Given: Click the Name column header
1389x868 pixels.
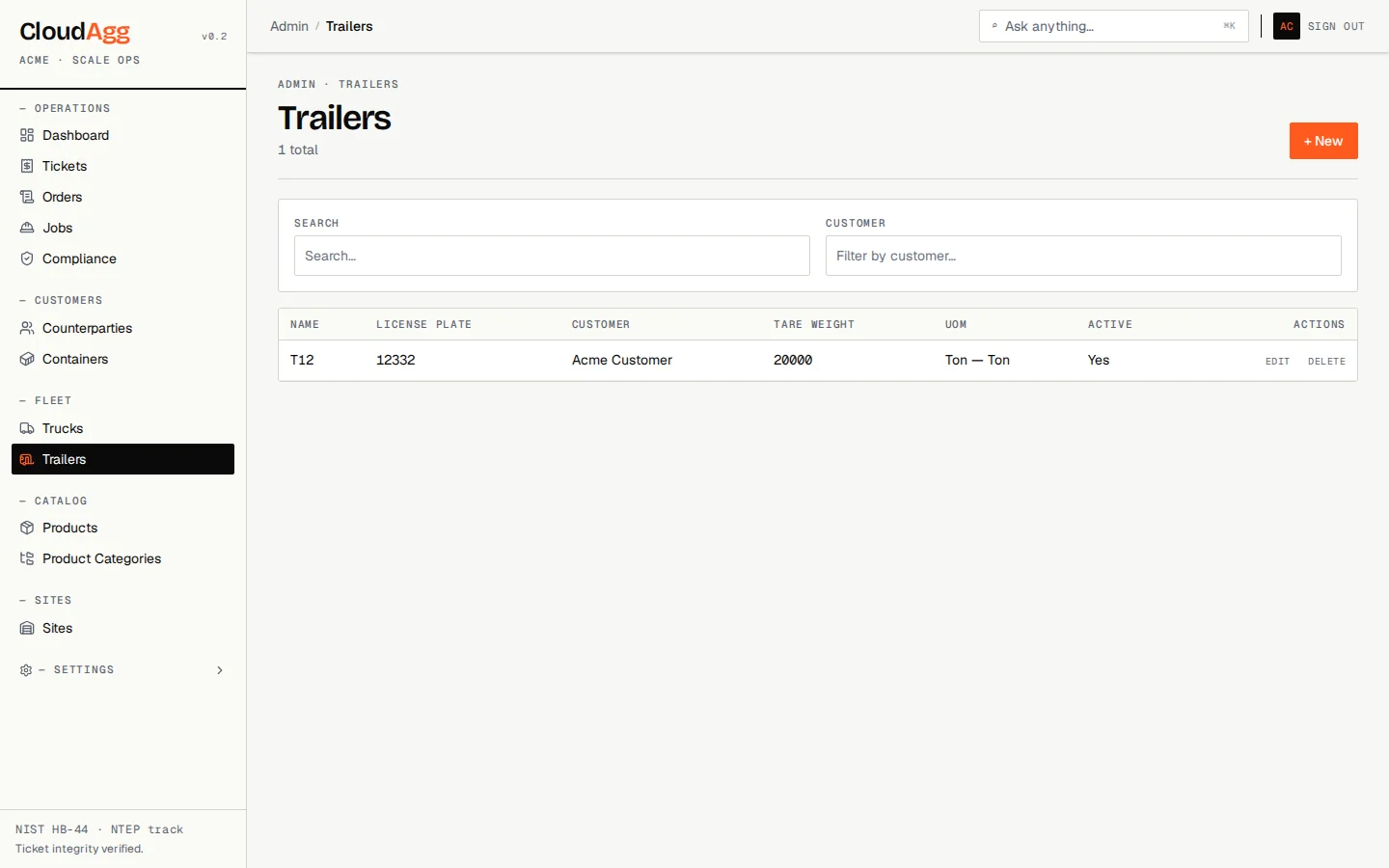Looking at the screenshot, I should click(x=305, y=324).
